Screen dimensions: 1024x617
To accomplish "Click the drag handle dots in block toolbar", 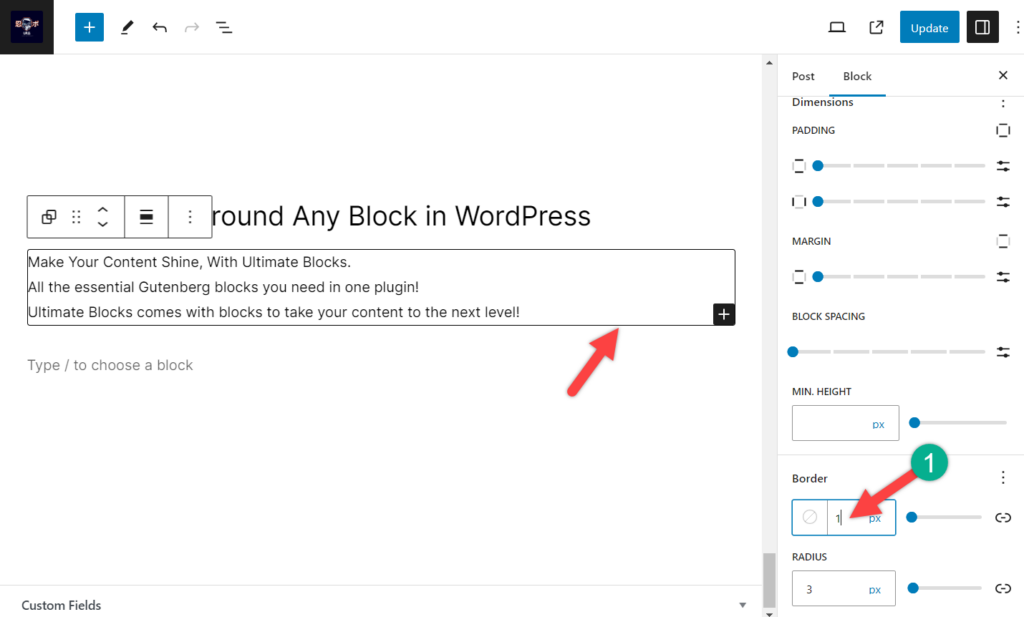I will coord(77,217).
